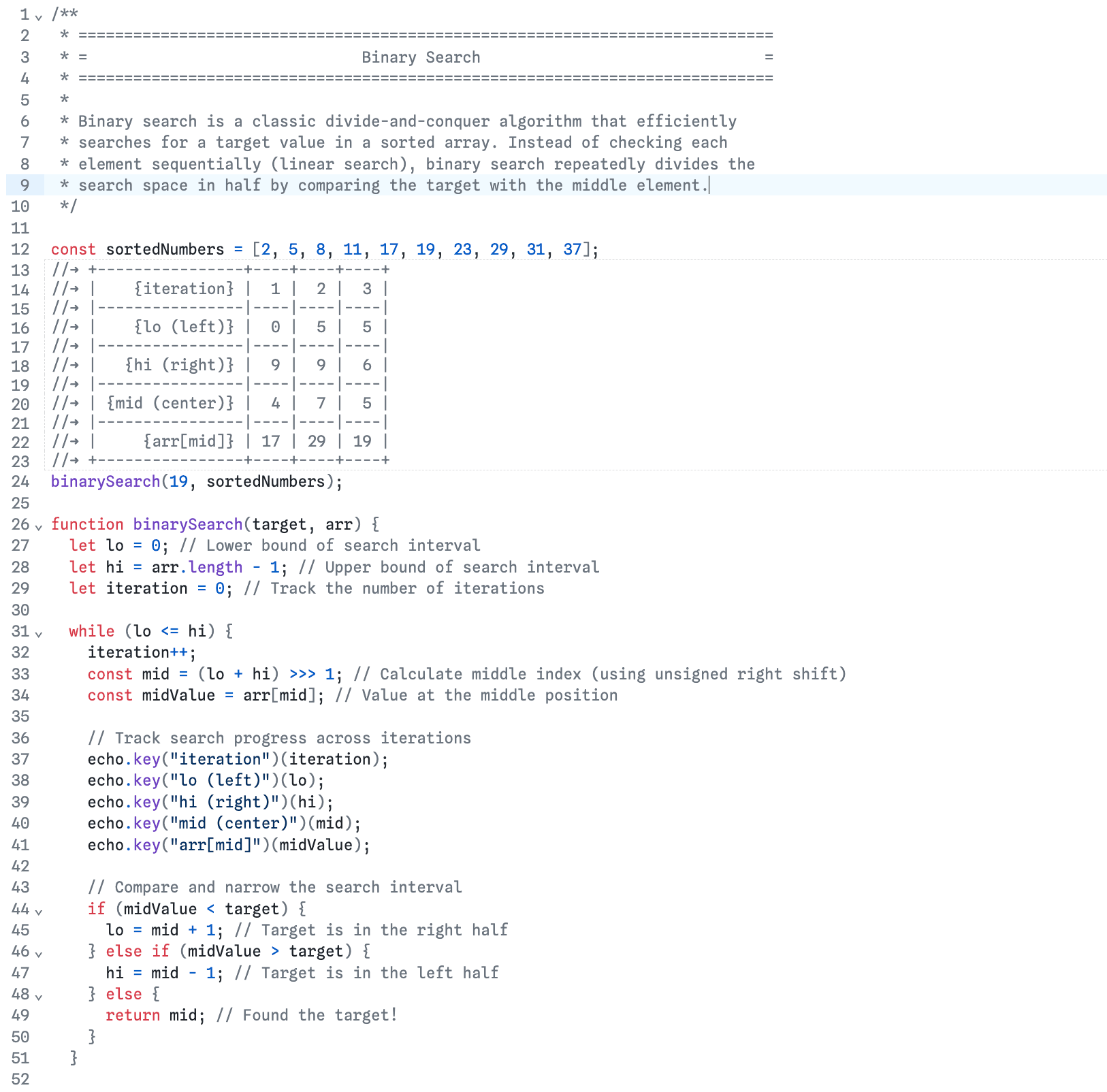
Task: Place cursor on the >>> operator in line 33
Action: 302,674
